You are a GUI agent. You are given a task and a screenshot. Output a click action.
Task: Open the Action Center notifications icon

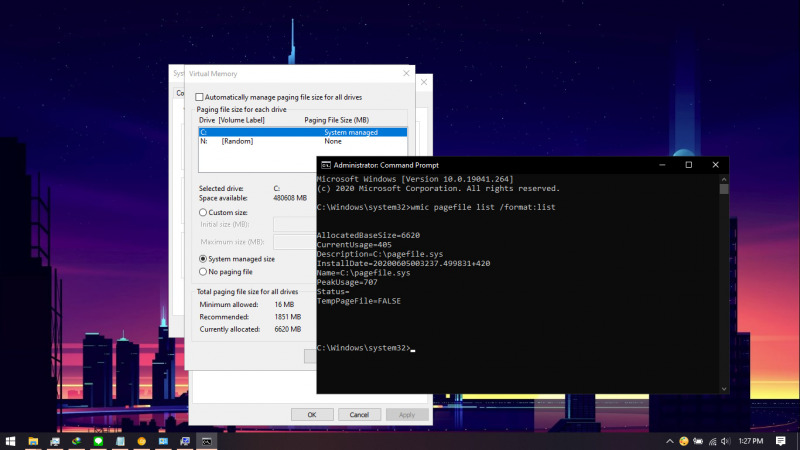[781, 441]
